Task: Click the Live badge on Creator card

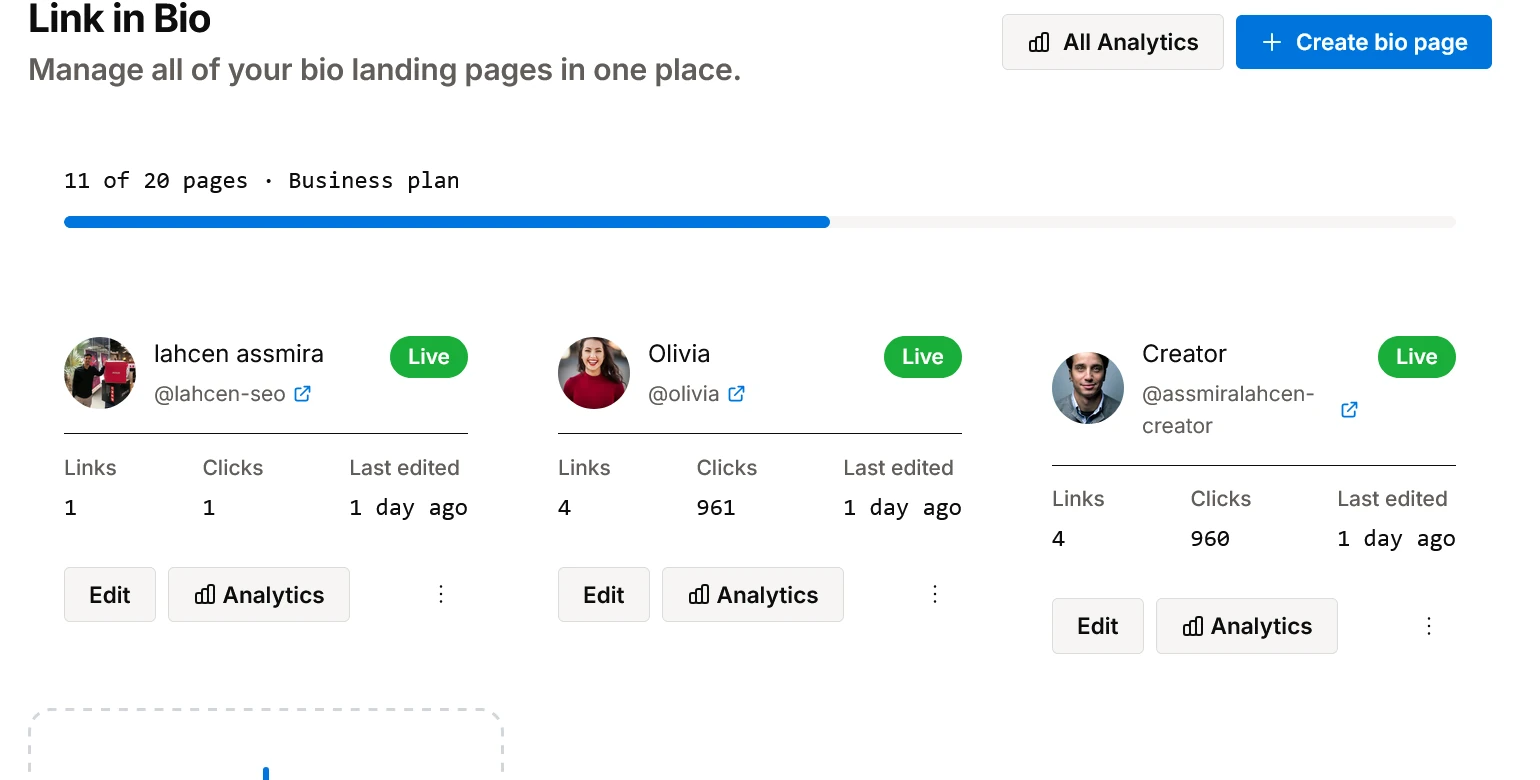Action: (1417, 357)
